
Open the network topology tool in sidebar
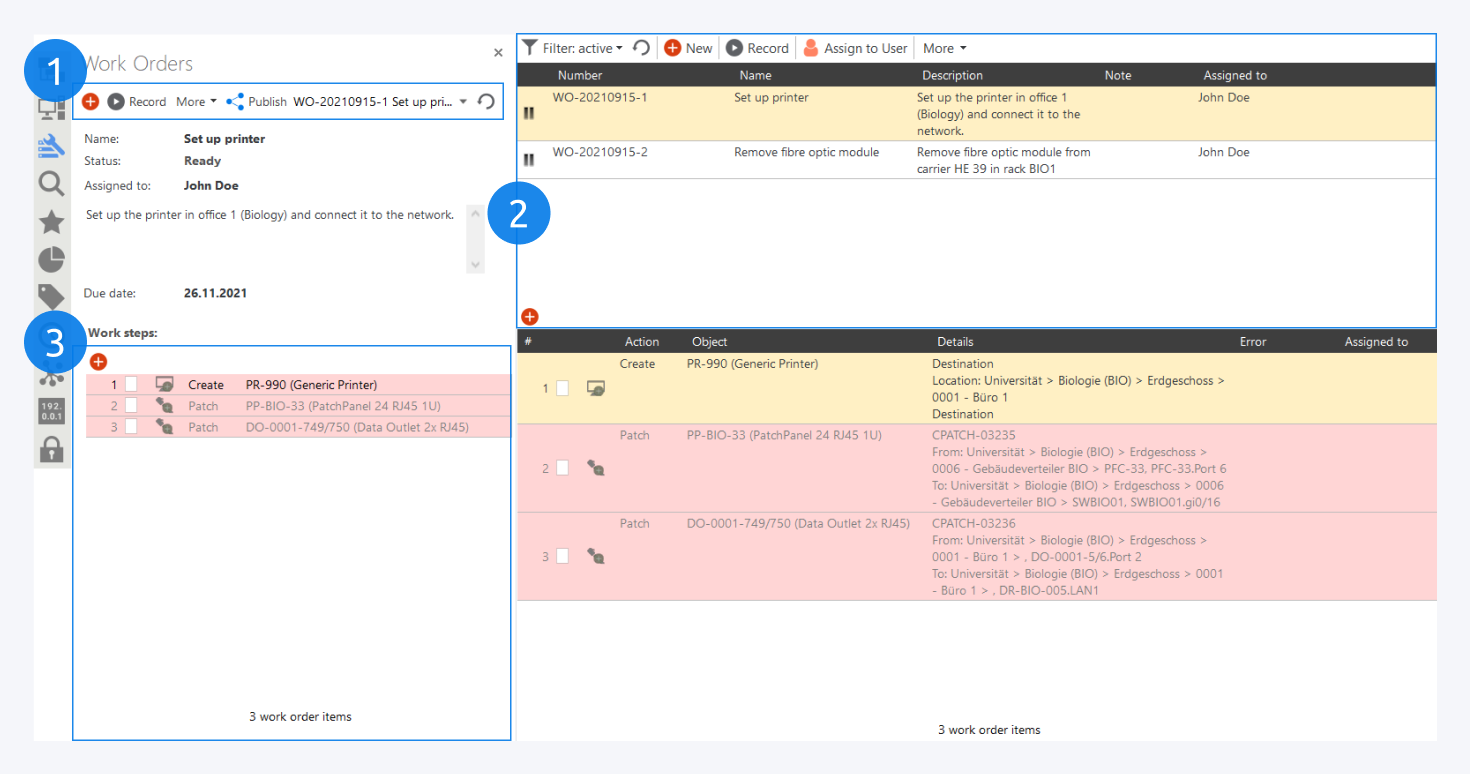tap(52, 380)
